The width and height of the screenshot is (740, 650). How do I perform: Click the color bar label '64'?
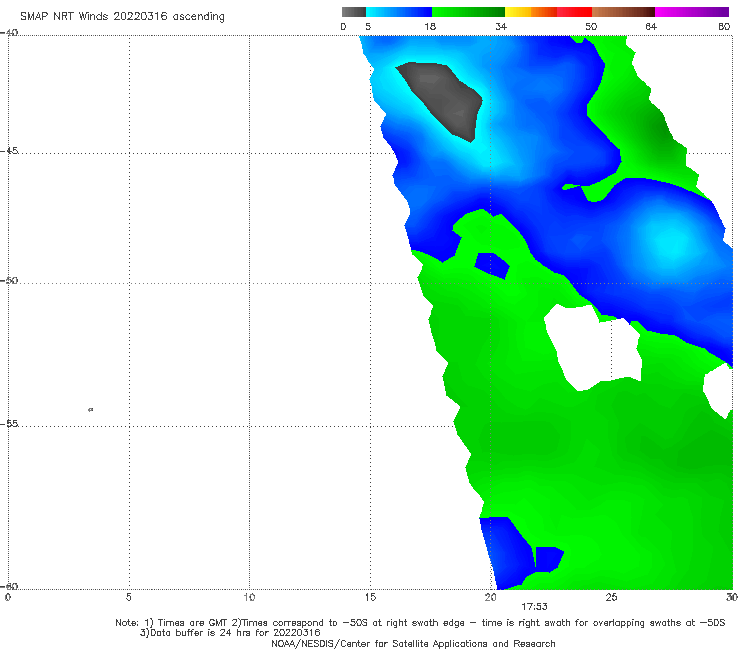coord(651,26)
